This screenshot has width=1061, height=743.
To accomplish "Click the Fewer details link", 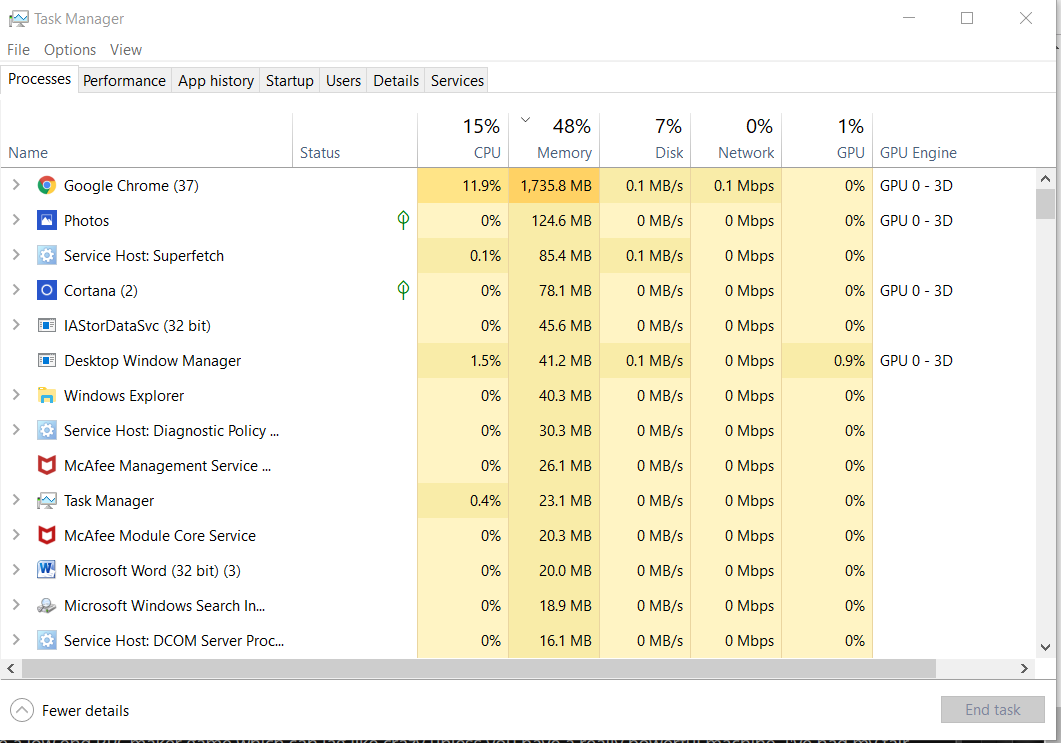I will 85,711.
